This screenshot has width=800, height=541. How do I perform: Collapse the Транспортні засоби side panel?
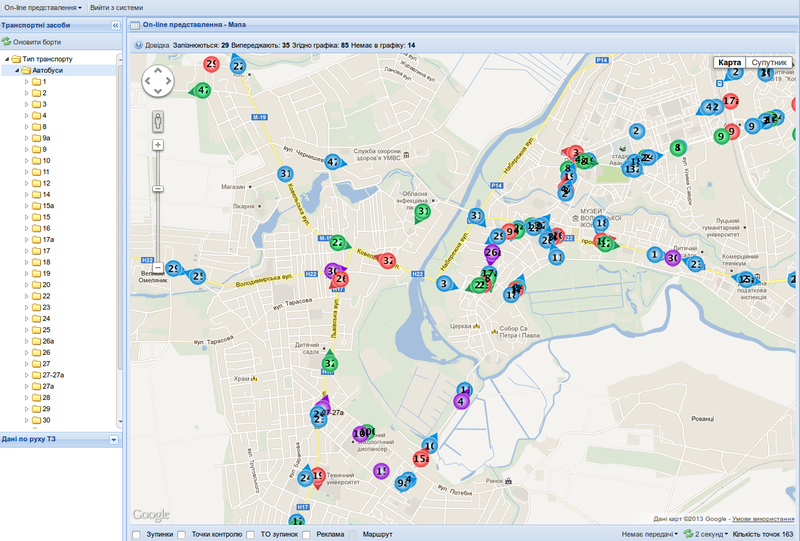point(115,25)
